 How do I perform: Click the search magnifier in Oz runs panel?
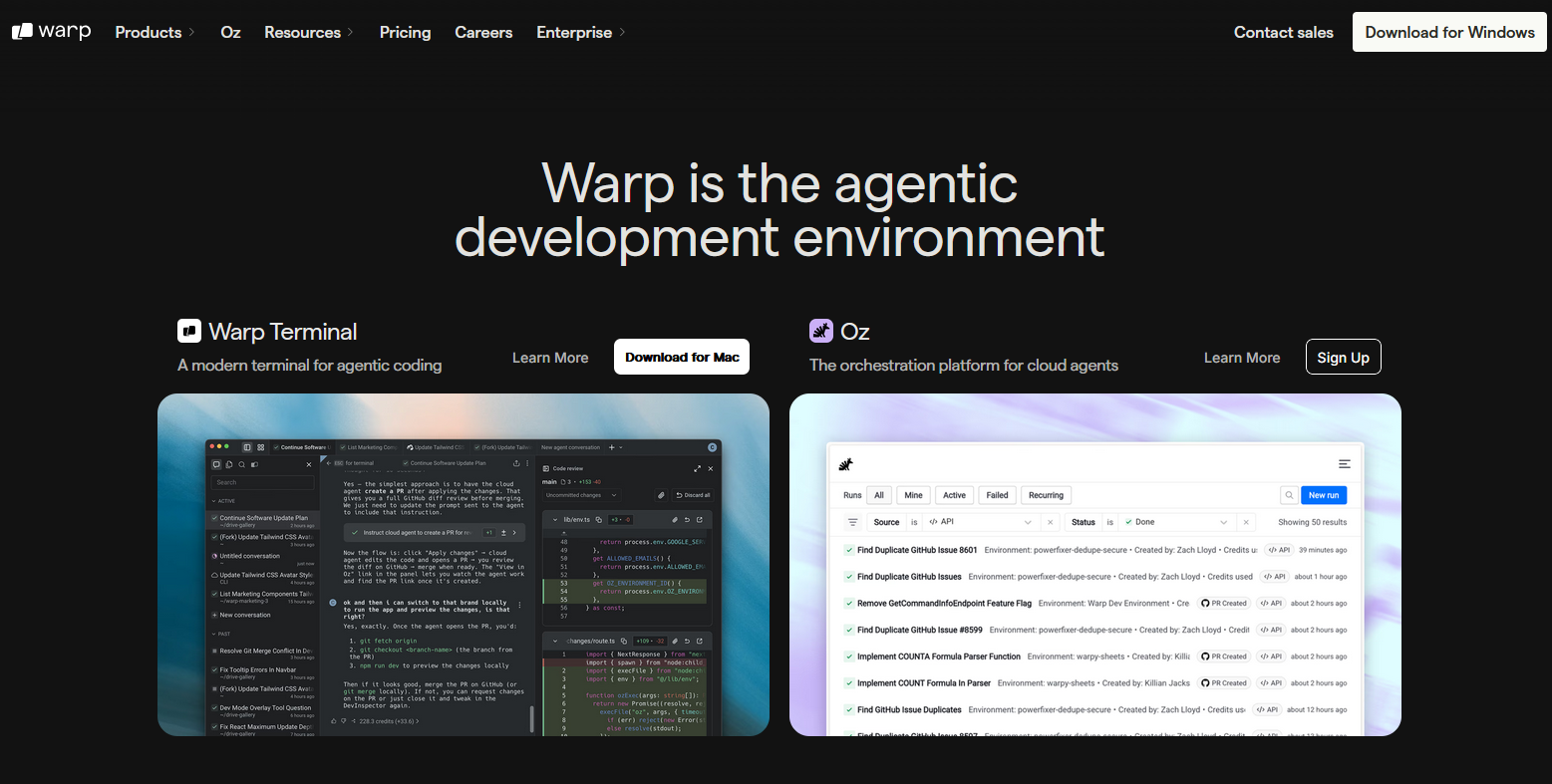1288,495
